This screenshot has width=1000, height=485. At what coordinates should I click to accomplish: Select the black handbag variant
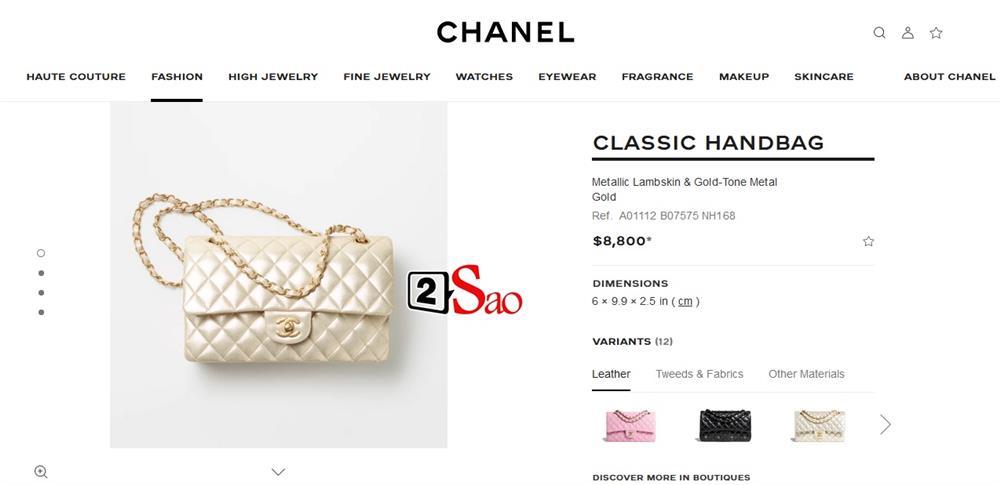(x=724, y=426)
